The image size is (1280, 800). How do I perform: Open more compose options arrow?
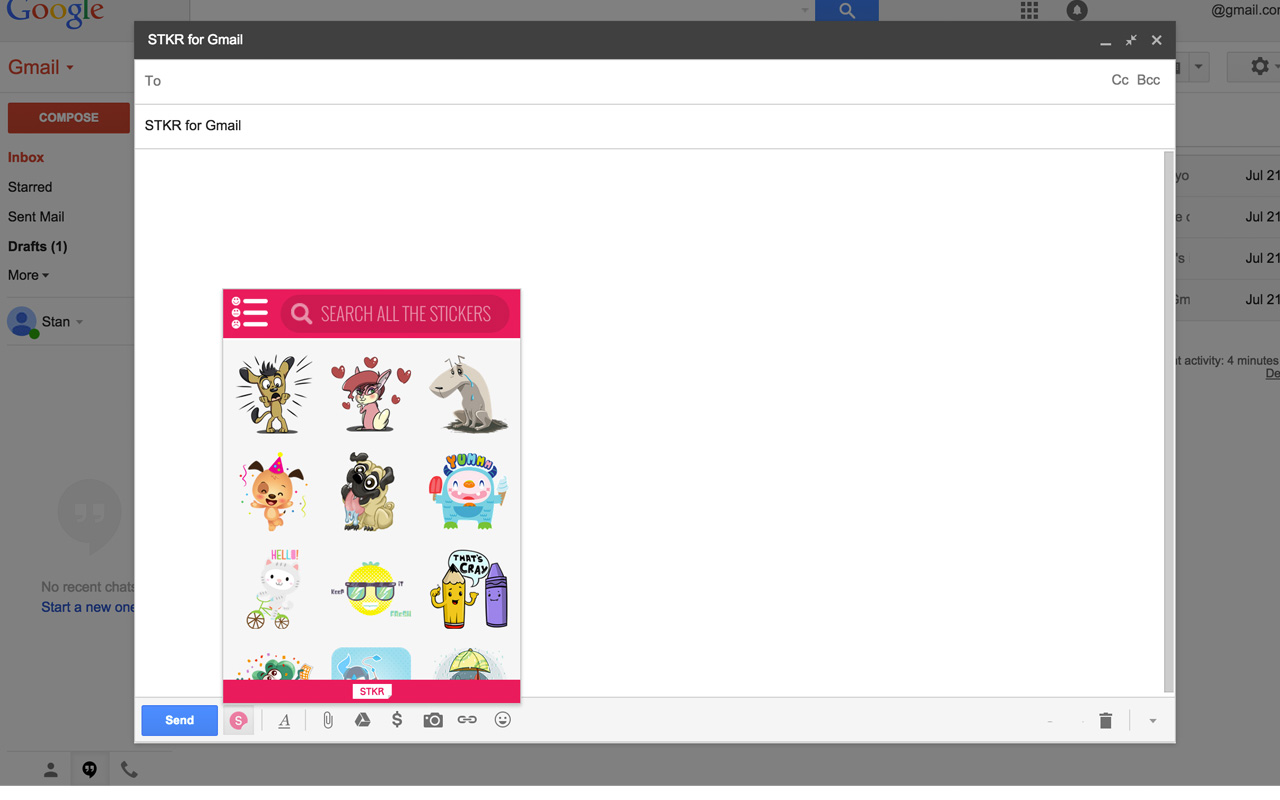tap(1152, 720)
